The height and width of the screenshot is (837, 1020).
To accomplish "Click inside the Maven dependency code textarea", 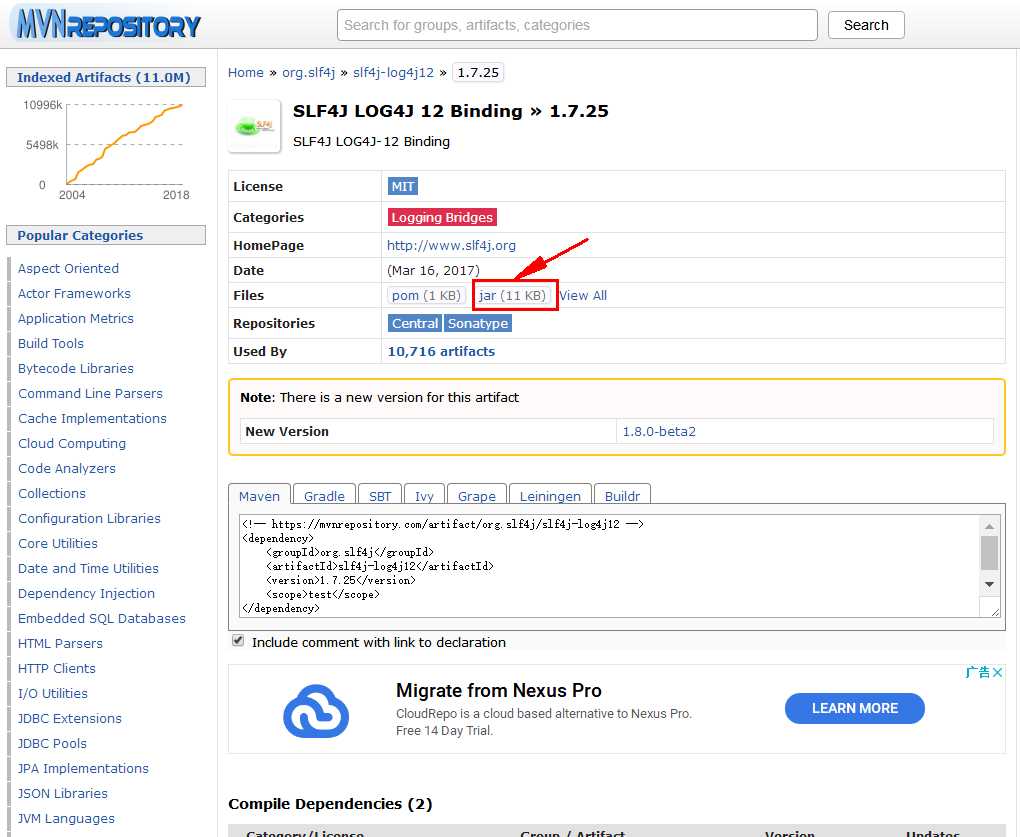I will tap(609, 566).
